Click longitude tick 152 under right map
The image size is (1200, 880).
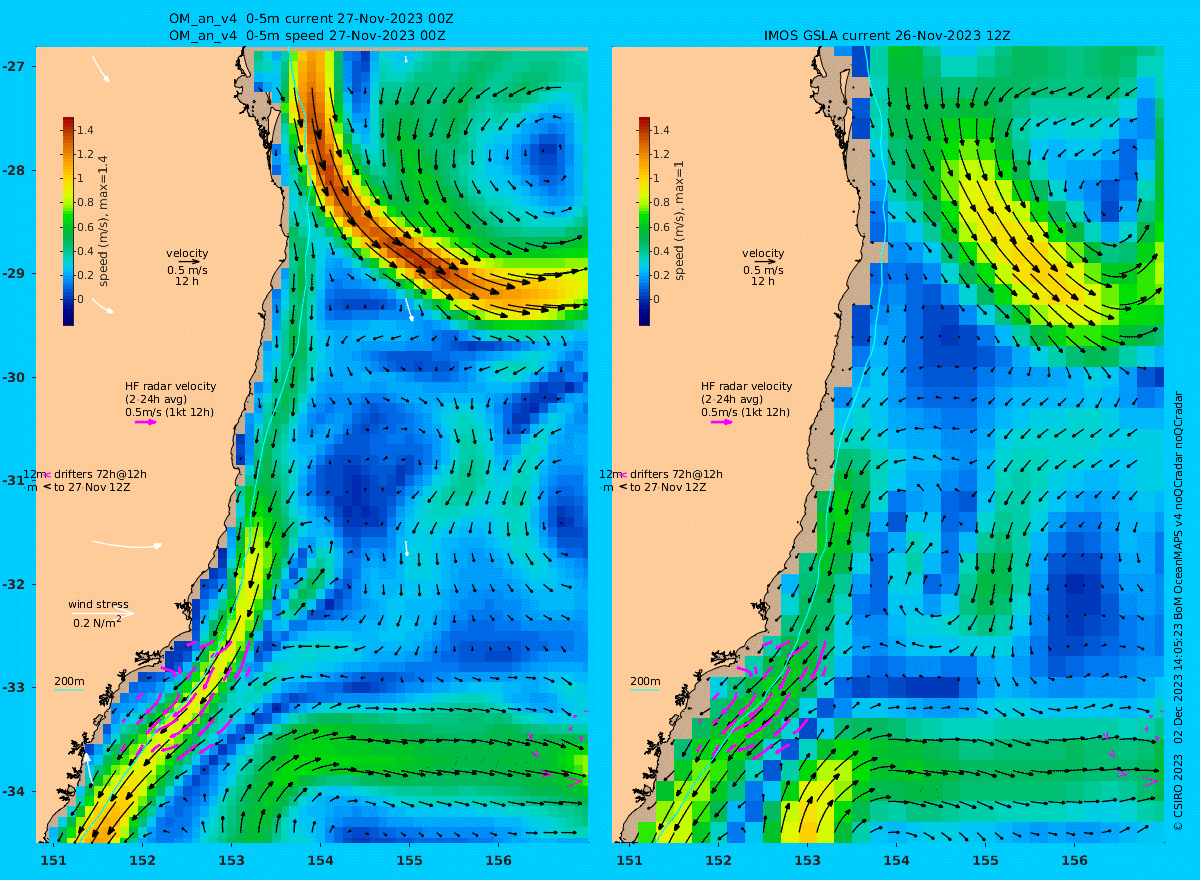[718, 860]
